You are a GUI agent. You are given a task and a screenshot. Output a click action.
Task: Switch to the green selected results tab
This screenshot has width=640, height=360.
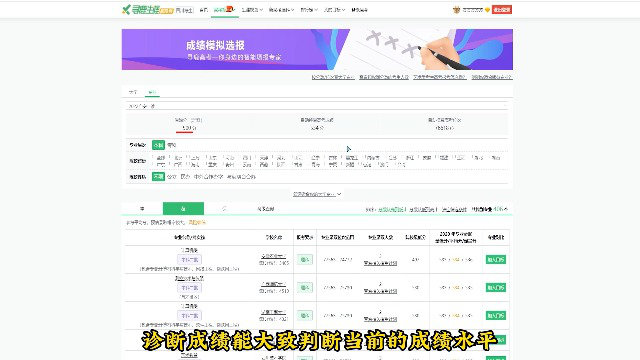pyautogui.click(x=183, y=209)
